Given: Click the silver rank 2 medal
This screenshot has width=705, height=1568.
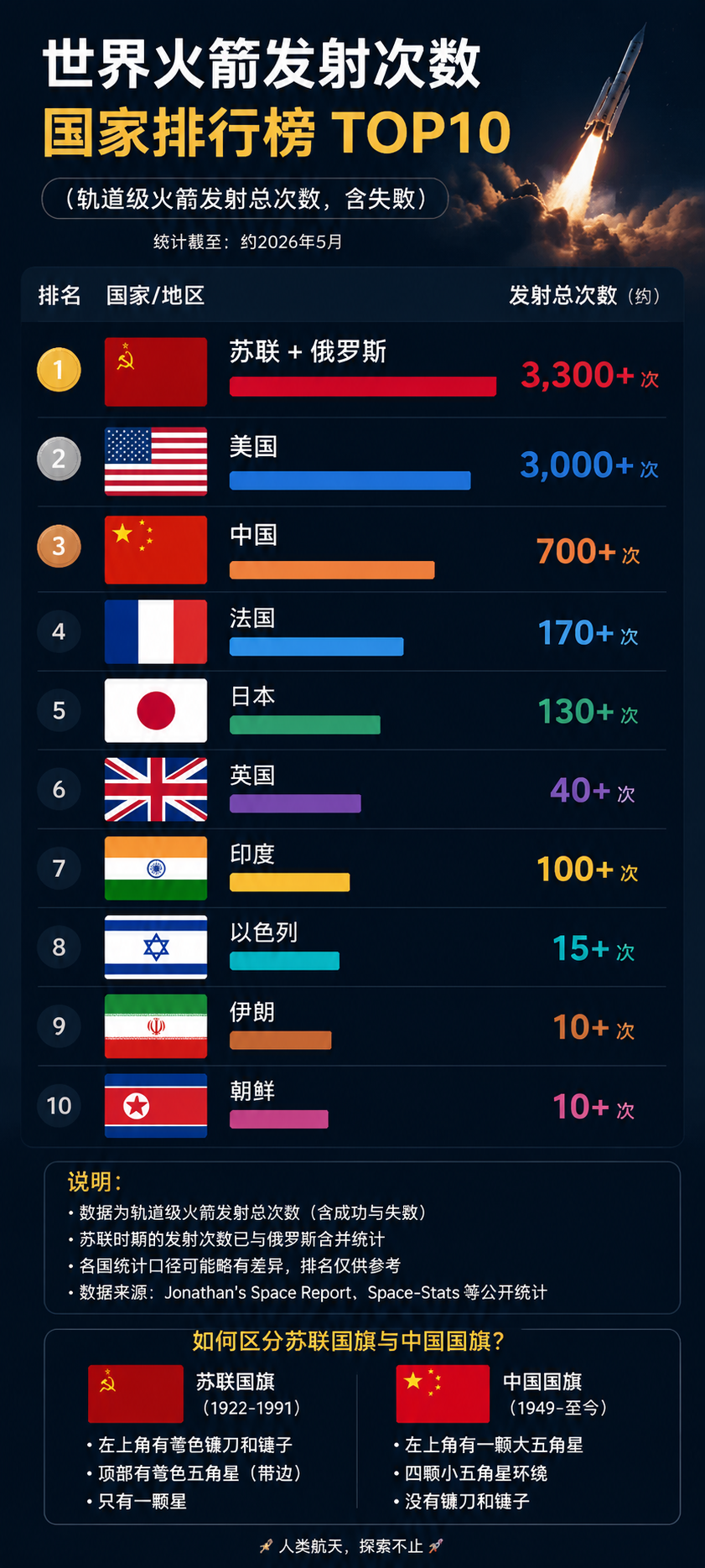Looking at the screenshot, I should click(x=59, y=459).
